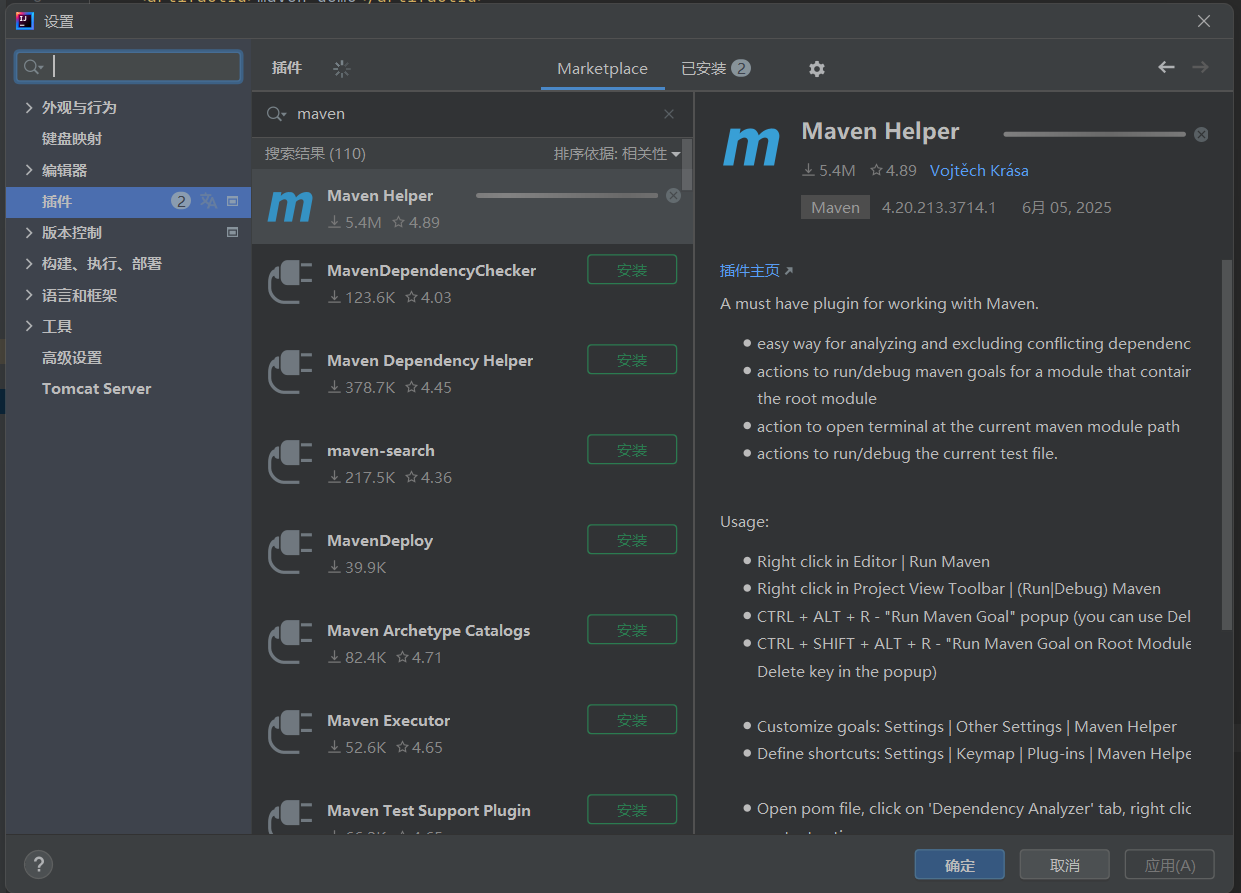Click MavenDependencyChecker plug icon

(290, 282)
